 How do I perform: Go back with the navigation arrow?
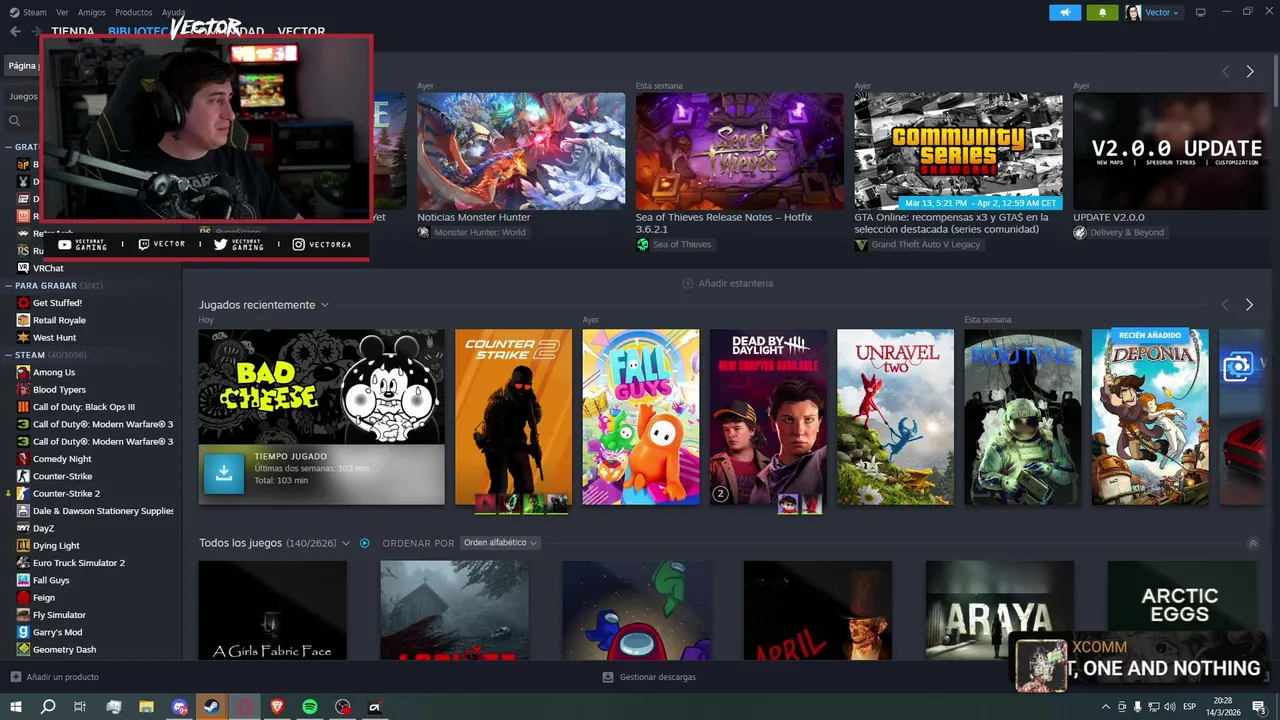[15, 31]
